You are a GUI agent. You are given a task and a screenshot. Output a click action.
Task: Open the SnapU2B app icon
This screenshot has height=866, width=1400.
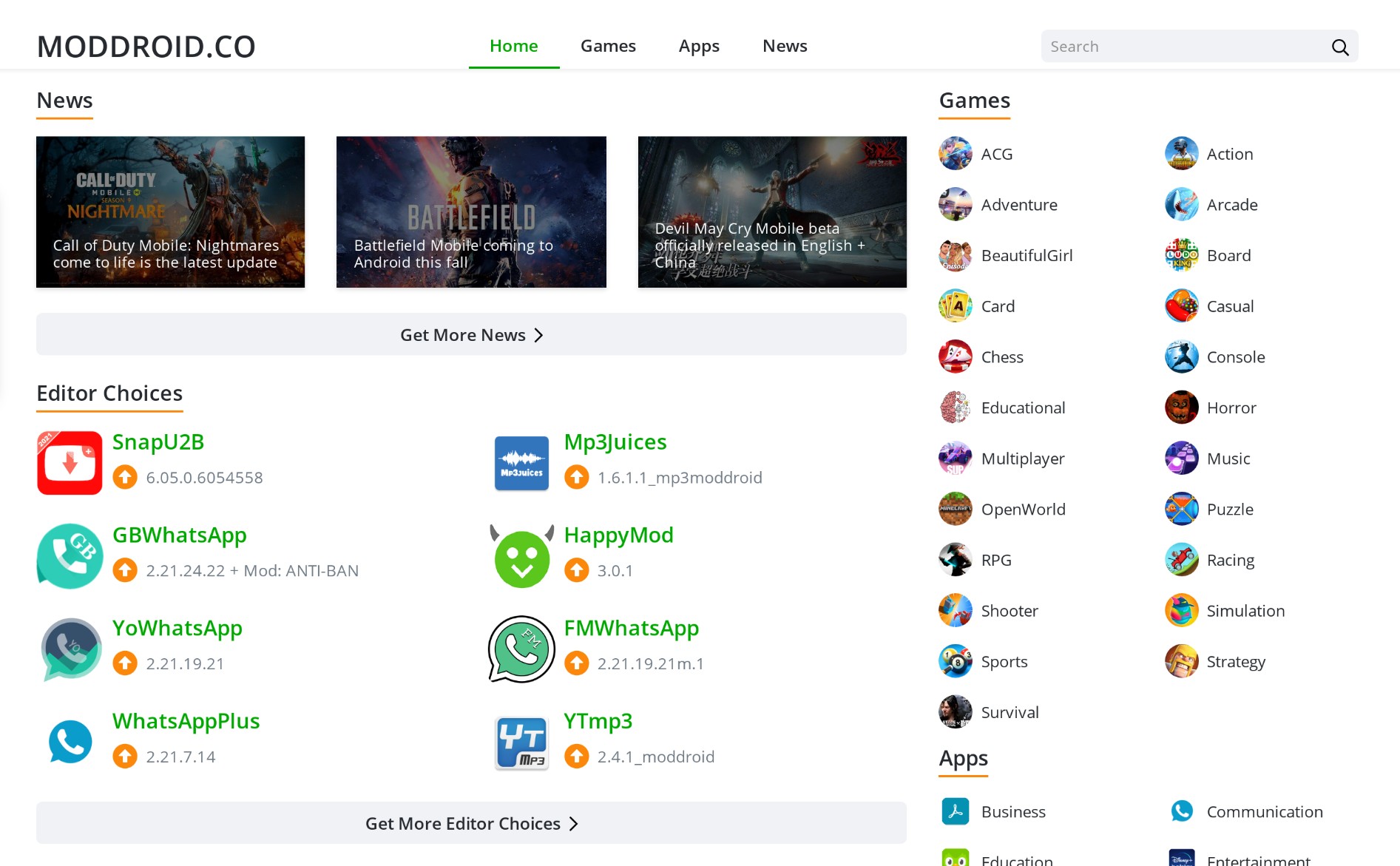pyautogui.click(x=70, y=463)
